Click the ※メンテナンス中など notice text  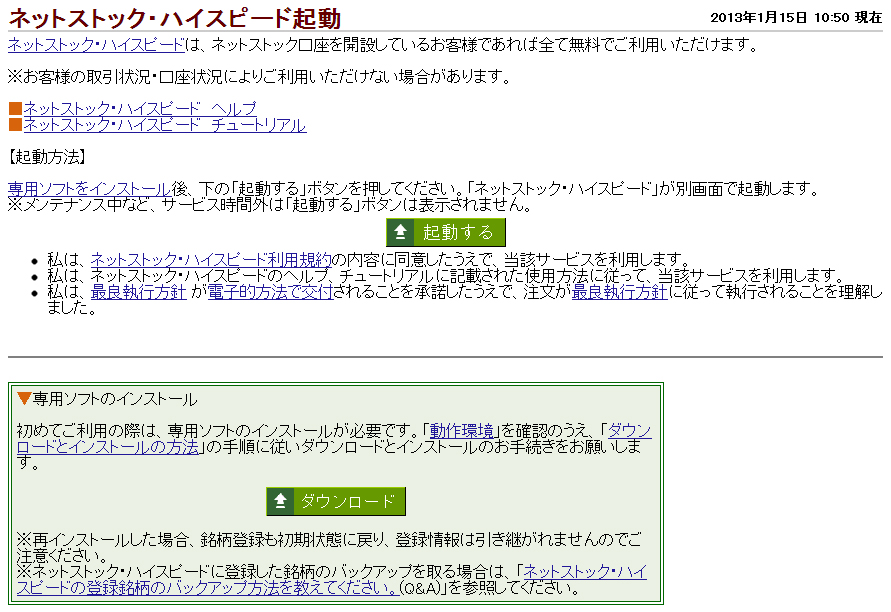[270, 205]
